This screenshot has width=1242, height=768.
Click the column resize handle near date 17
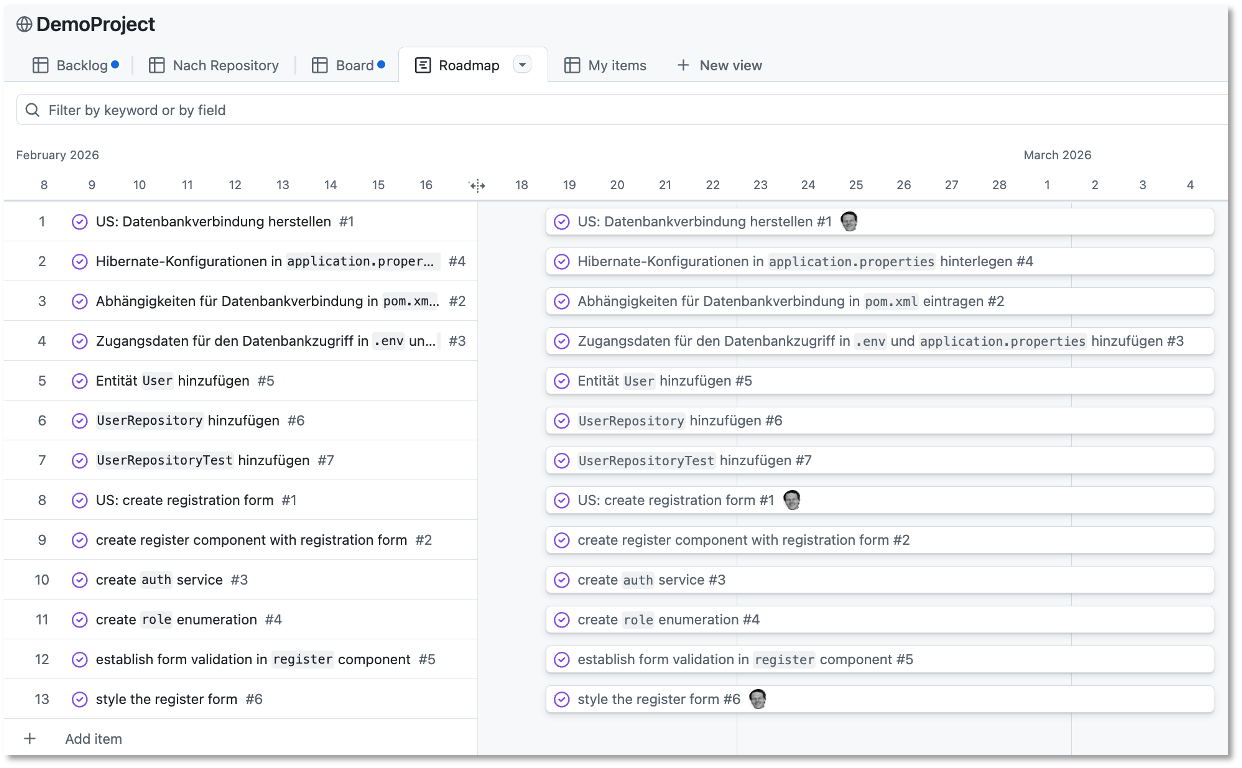point(477,185)
